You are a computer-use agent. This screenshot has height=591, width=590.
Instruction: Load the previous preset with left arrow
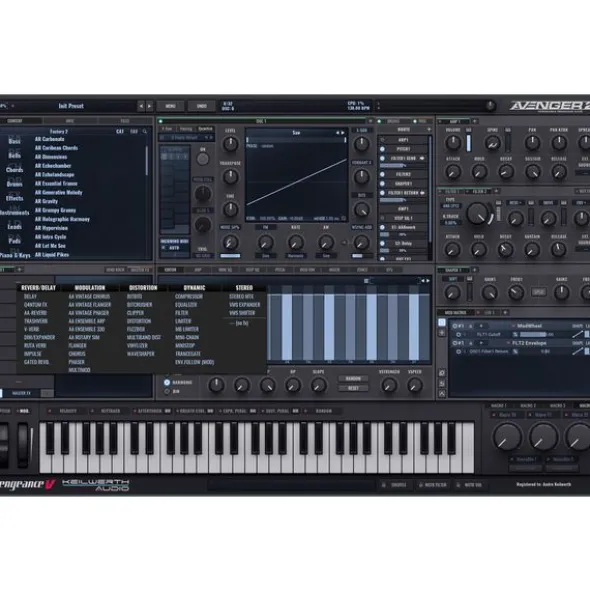coord(141,106)
